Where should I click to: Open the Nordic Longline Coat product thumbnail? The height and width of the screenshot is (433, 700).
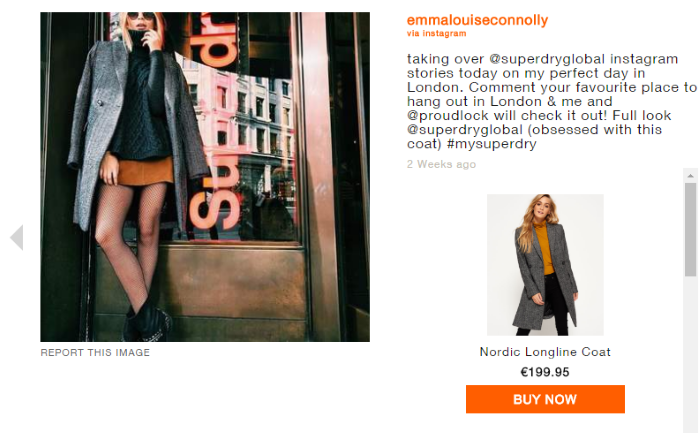[545, 265]
